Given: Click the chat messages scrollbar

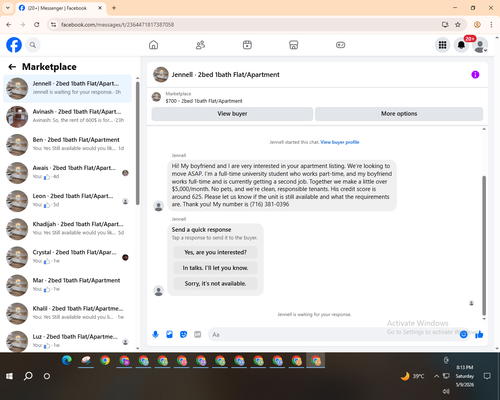Looking at the screenshot, I should pos(484,245).
